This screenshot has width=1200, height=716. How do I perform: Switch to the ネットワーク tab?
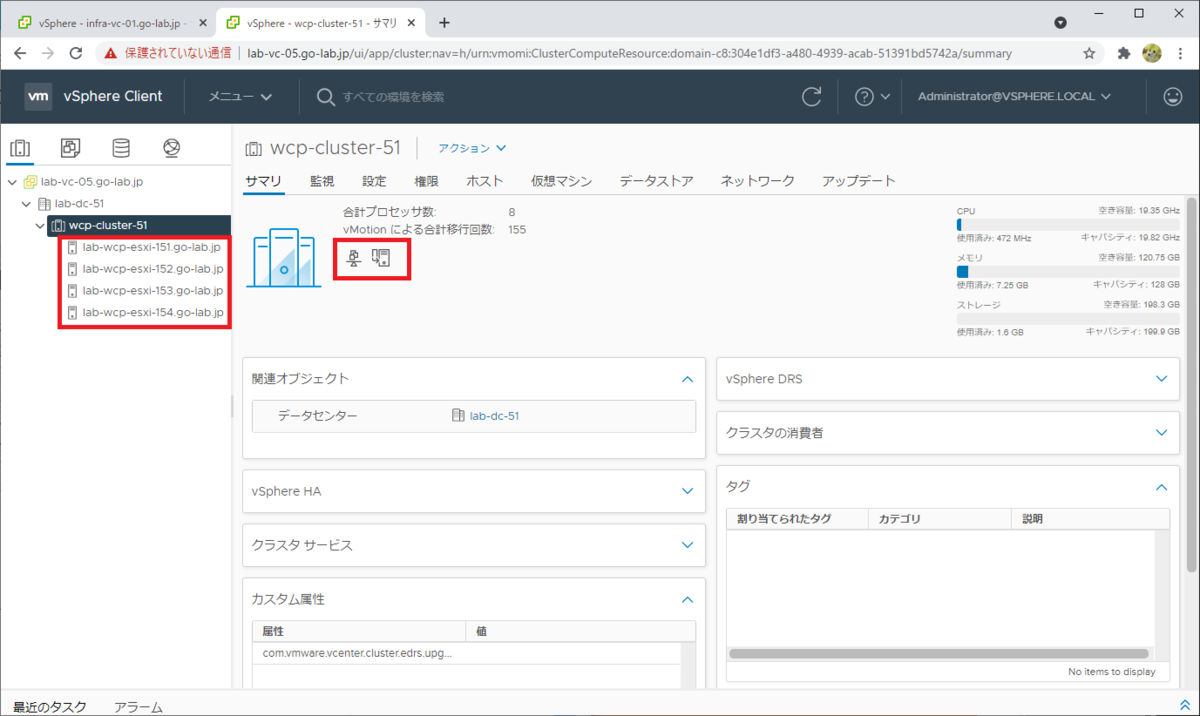758,181
